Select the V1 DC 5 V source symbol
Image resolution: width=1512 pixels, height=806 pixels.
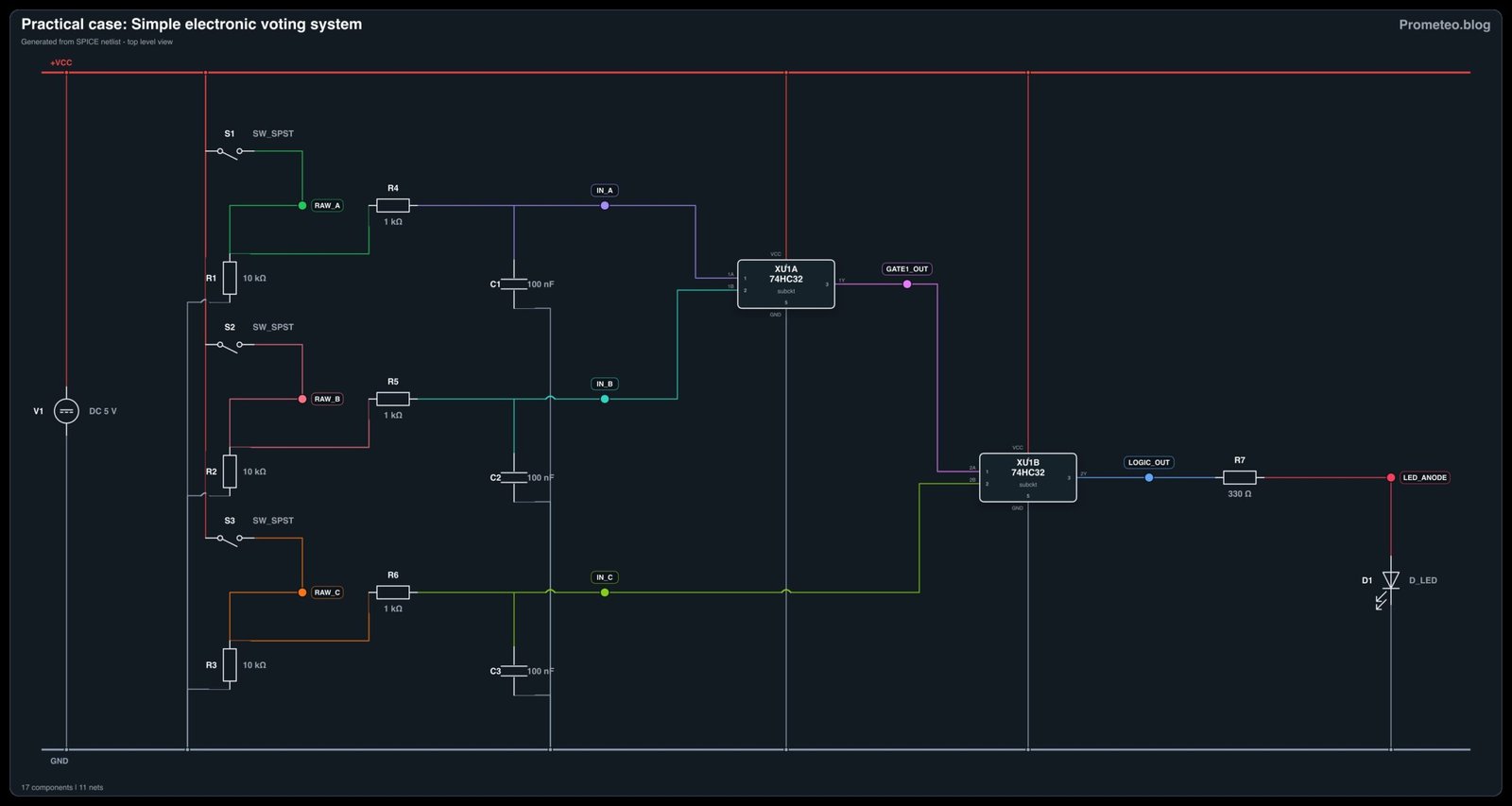click(66, 411)
